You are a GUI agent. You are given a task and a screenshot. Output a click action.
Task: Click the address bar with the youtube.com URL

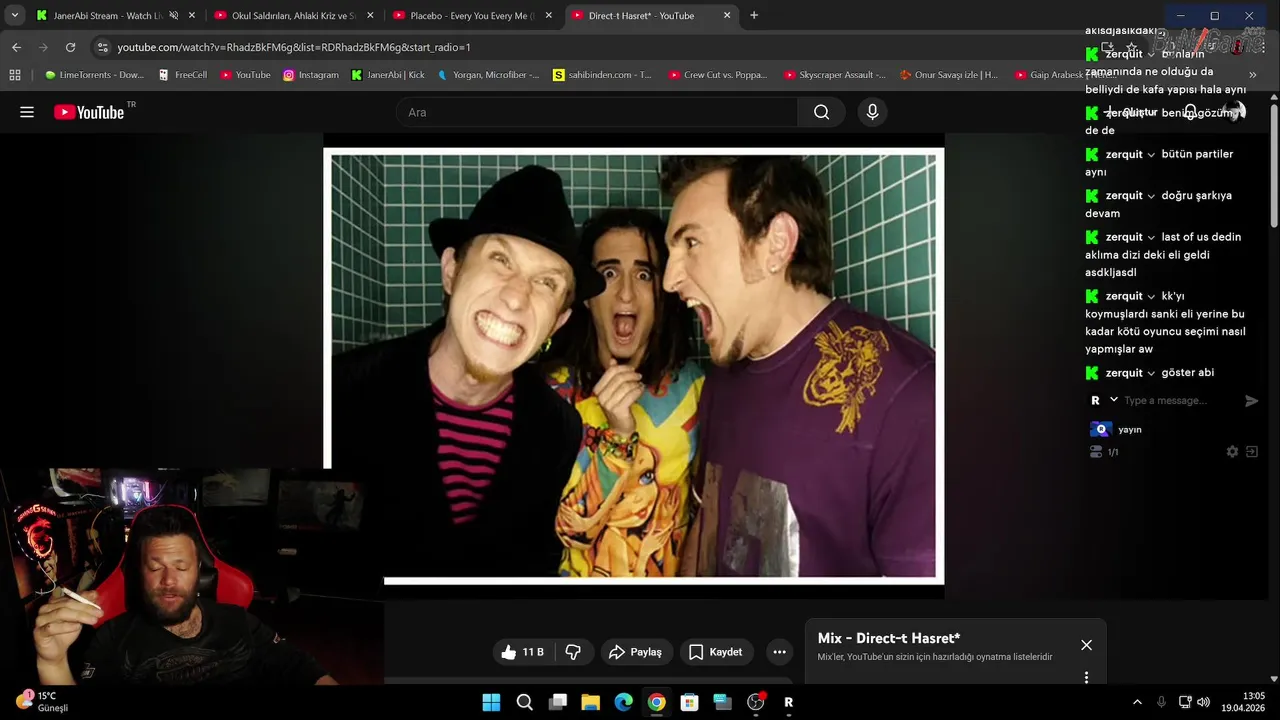pos(293,47)
